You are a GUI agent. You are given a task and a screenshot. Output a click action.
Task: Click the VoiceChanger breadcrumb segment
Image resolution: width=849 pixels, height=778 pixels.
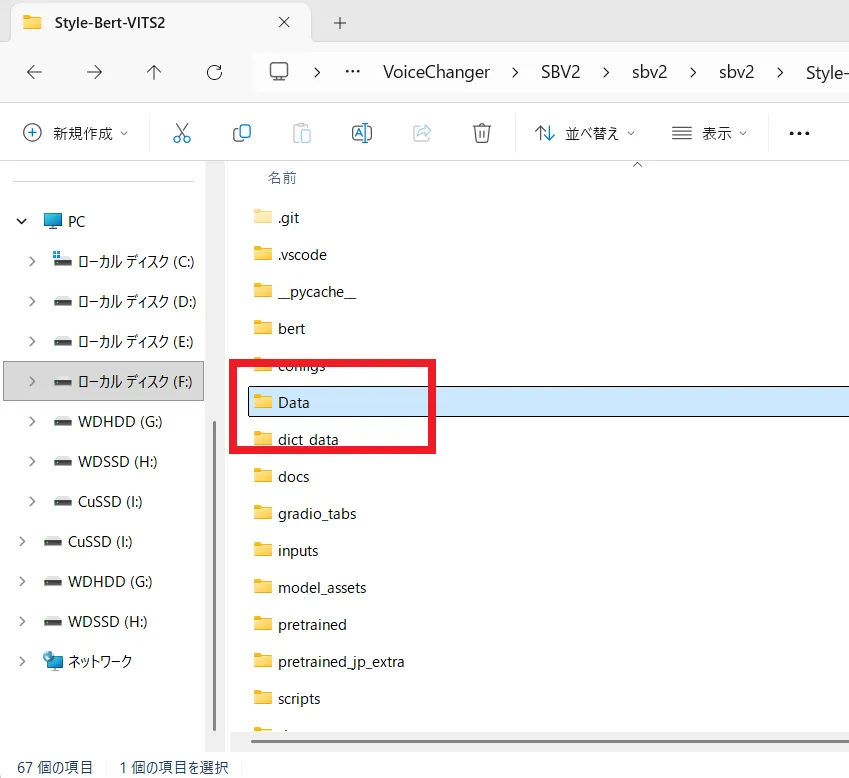click(436, 72)
